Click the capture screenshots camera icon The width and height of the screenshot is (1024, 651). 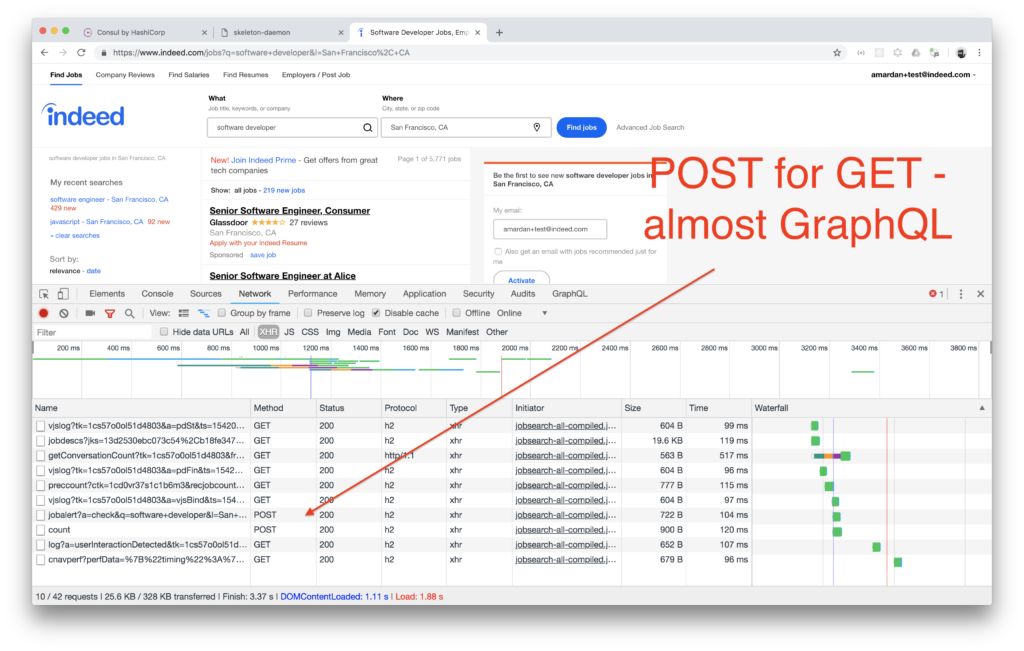point(90,313)
